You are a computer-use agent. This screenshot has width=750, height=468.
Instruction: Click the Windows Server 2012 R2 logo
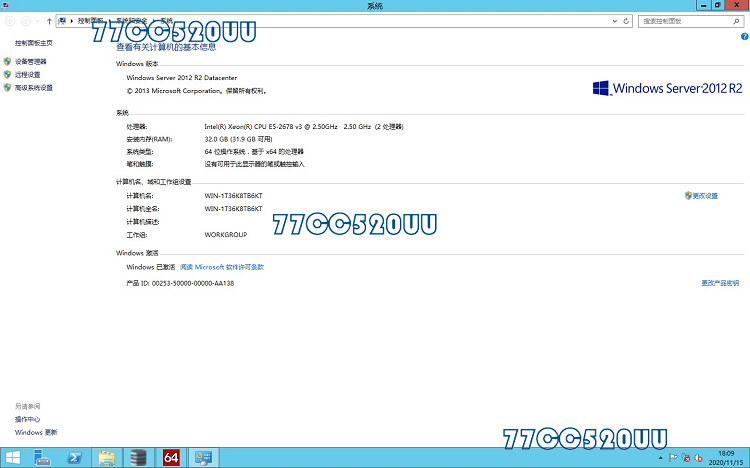click(667, 88)
